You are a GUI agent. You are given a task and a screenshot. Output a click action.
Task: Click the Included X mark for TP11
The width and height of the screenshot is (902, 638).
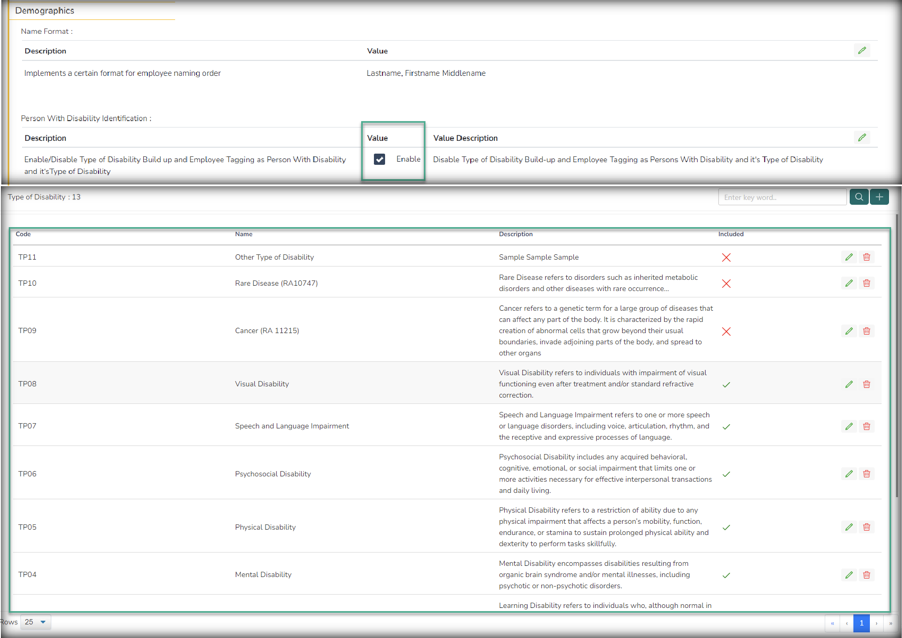click(726, 257)
